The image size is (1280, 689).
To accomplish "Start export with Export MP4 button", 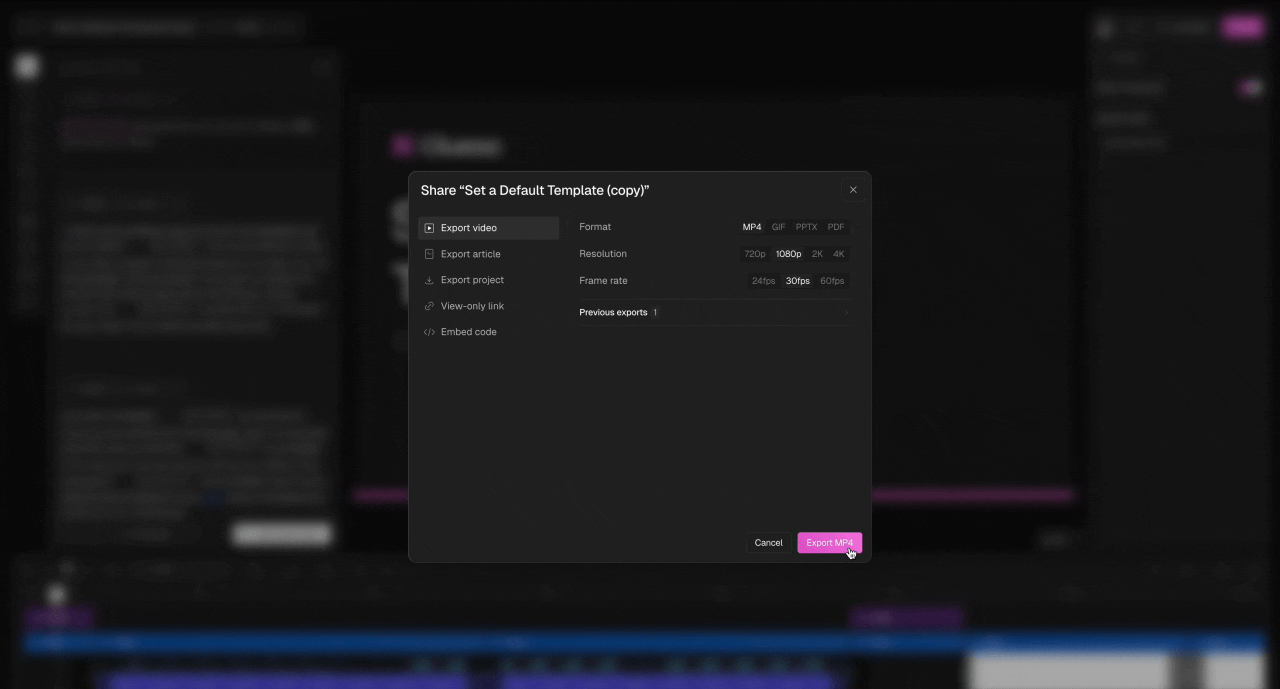I will (829, 543).
